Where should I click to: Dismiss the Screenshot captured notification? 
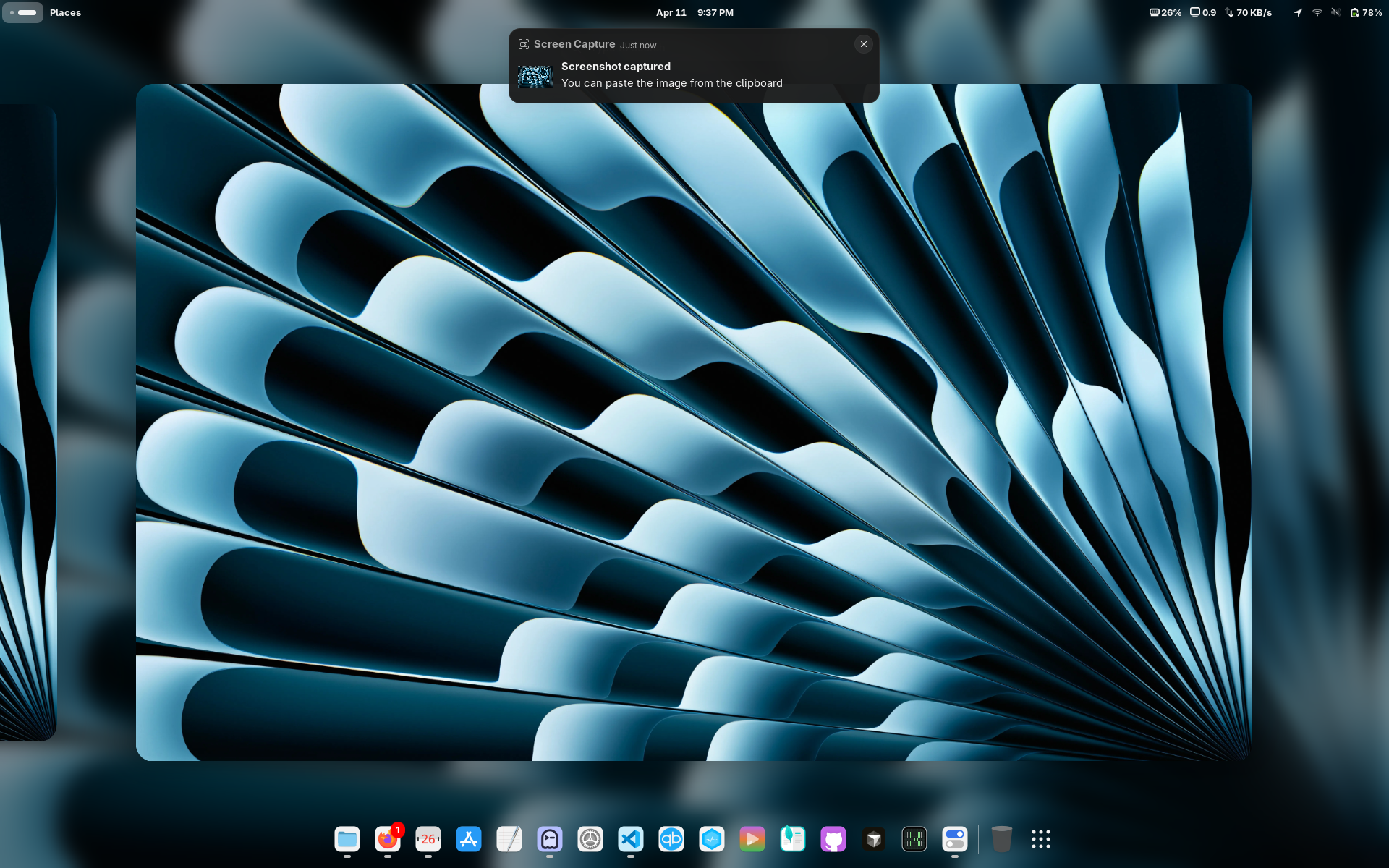click(x=864, y=44)
